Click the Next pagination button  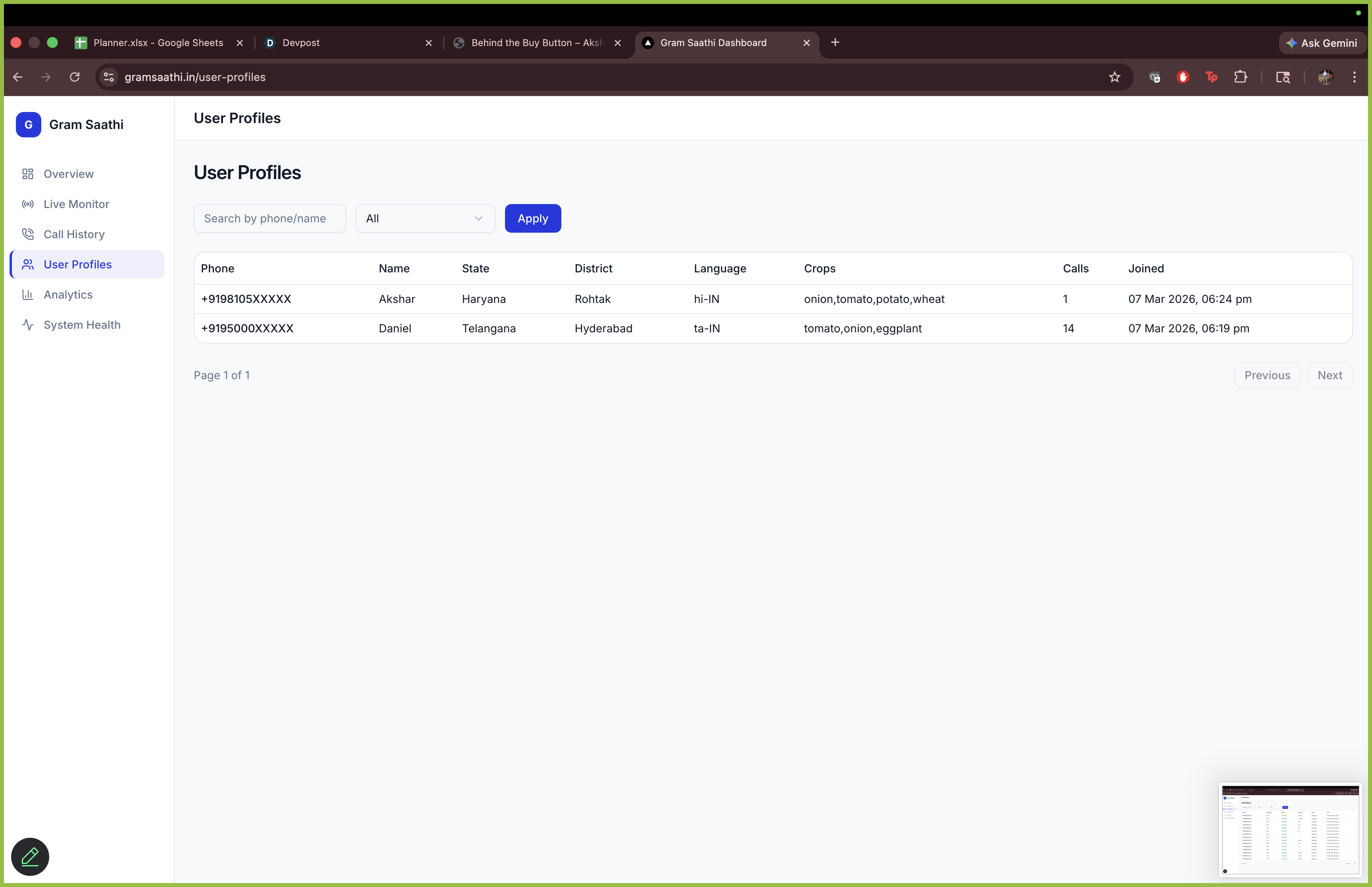1329,375
